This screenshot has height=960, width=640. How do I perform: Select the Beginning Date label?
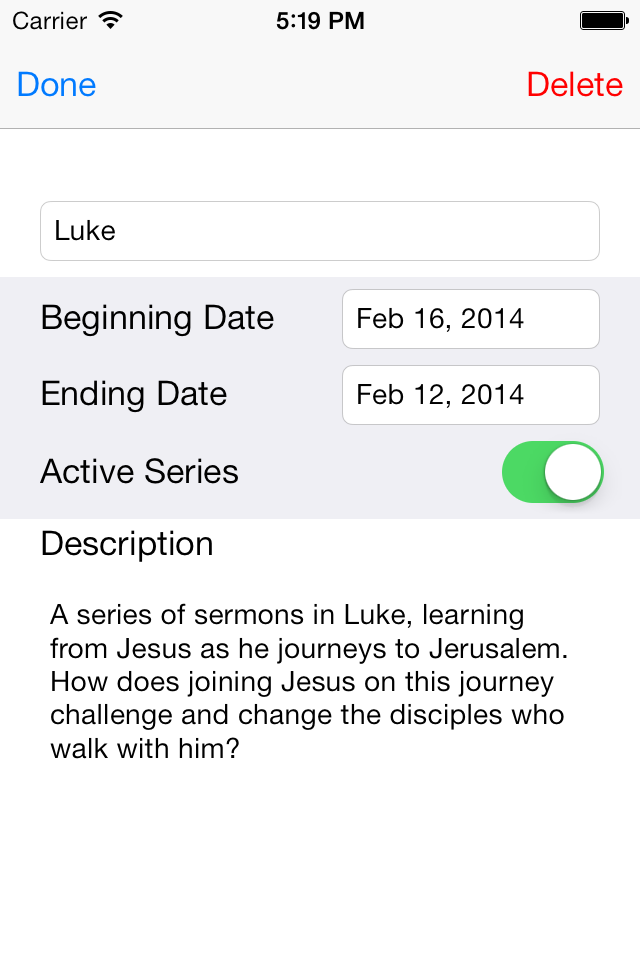[x=157, y=318]
